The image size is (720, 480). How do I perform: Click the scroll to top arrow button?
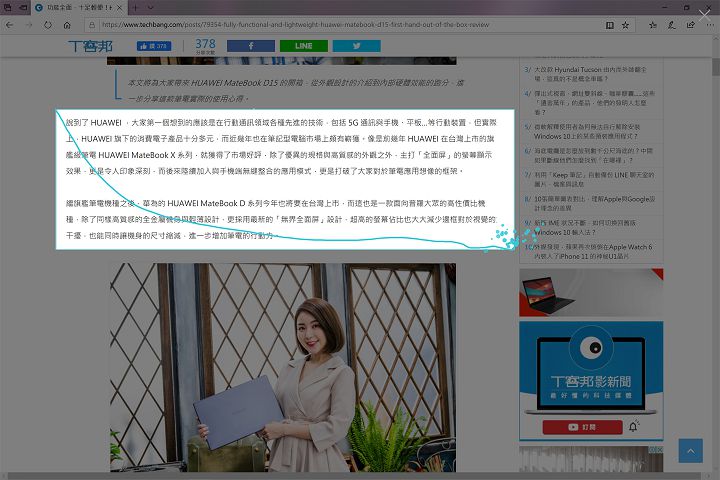coord(691,451)
